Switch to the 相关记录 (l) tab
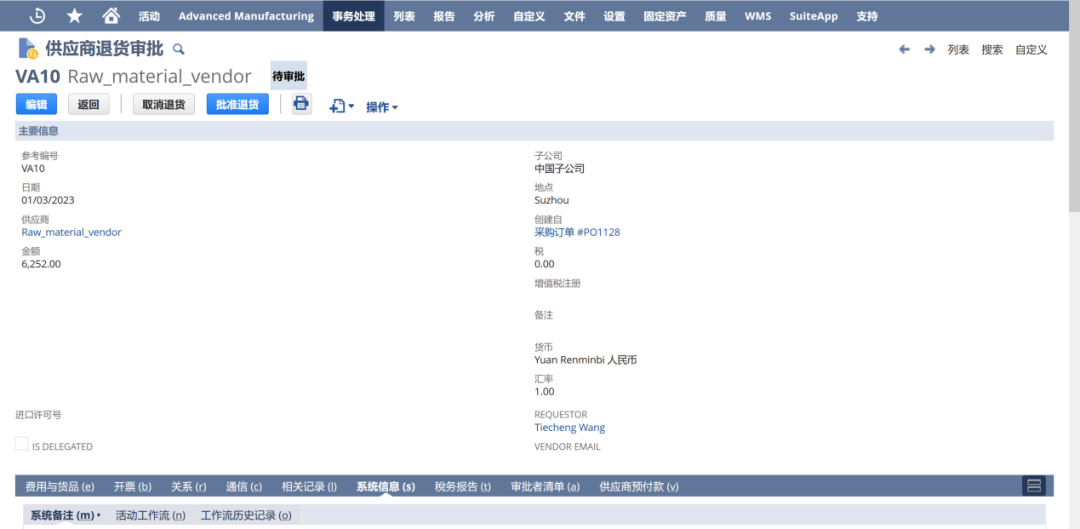1080x529 pixels. pos(309,486)
